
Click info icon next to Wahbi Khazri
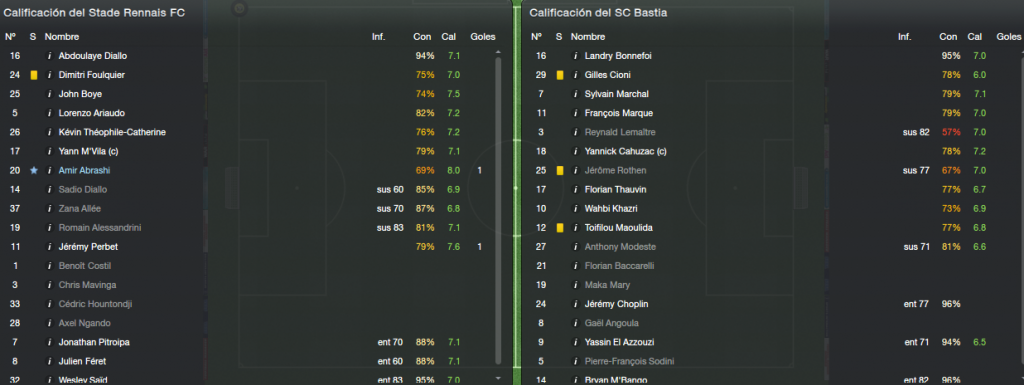[576, 209]
